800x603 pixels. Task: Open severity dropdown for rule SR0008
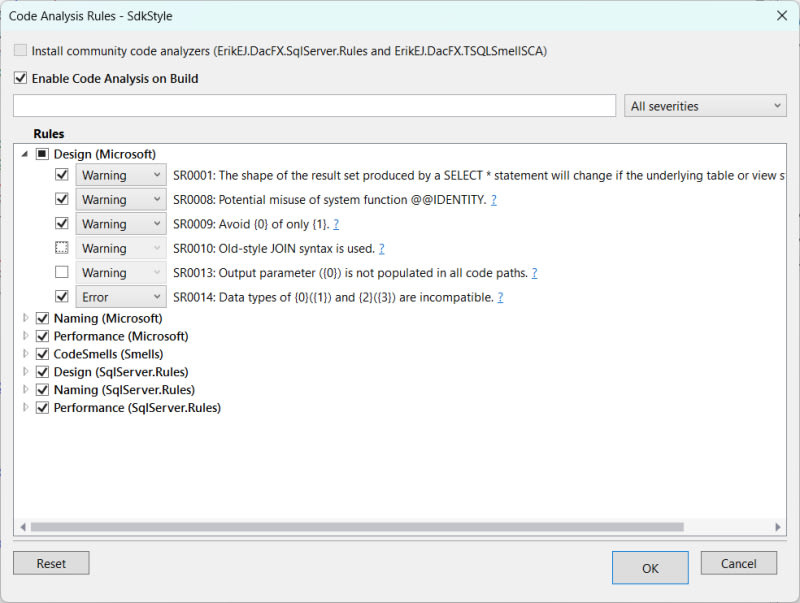[x=121, y=200]
